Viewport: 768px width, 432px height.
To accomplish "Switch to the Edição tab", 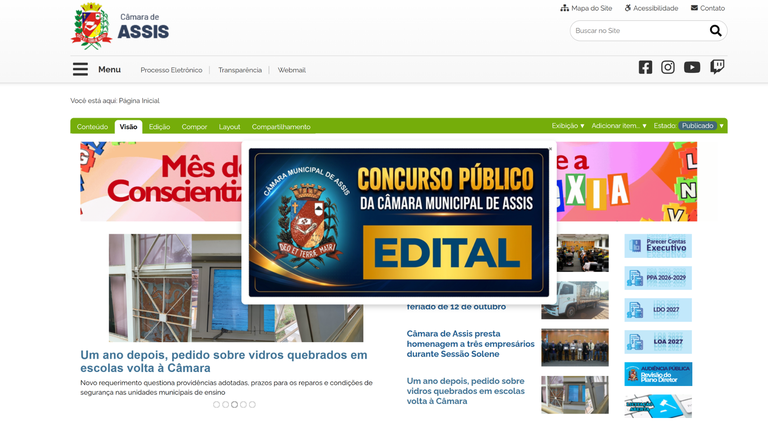I will (x=159, y=126).
